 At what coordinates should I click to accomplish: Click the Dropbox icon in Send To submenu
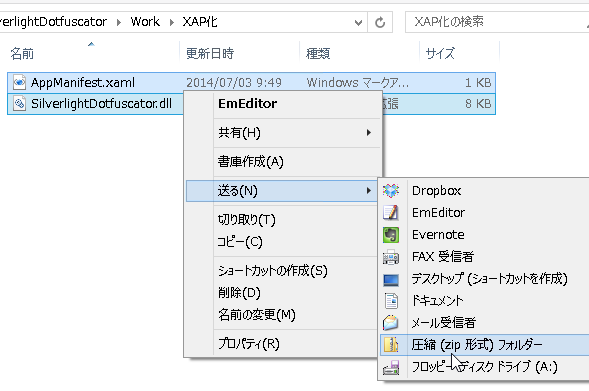391,191
